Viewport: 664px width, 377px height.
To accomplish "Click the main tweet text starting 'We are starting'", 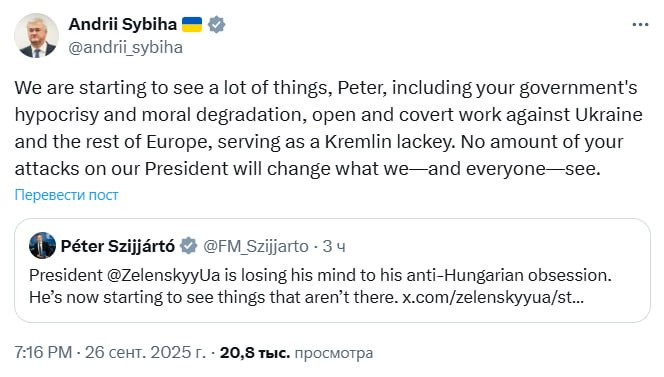I will [x=328, y=128].
